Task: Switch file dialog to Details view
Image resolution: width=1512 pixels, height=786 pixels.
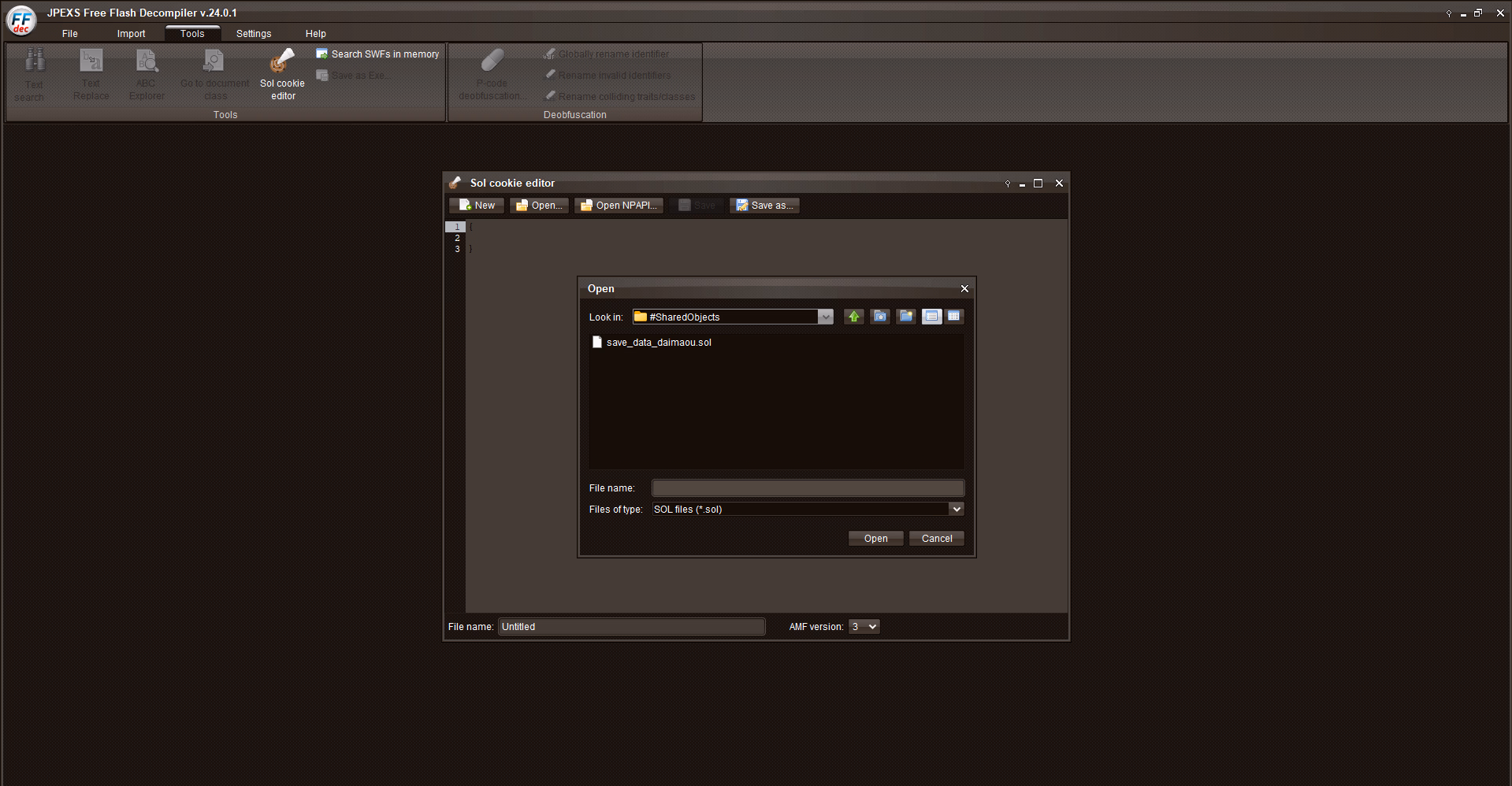Action: [x=953, y=317]
